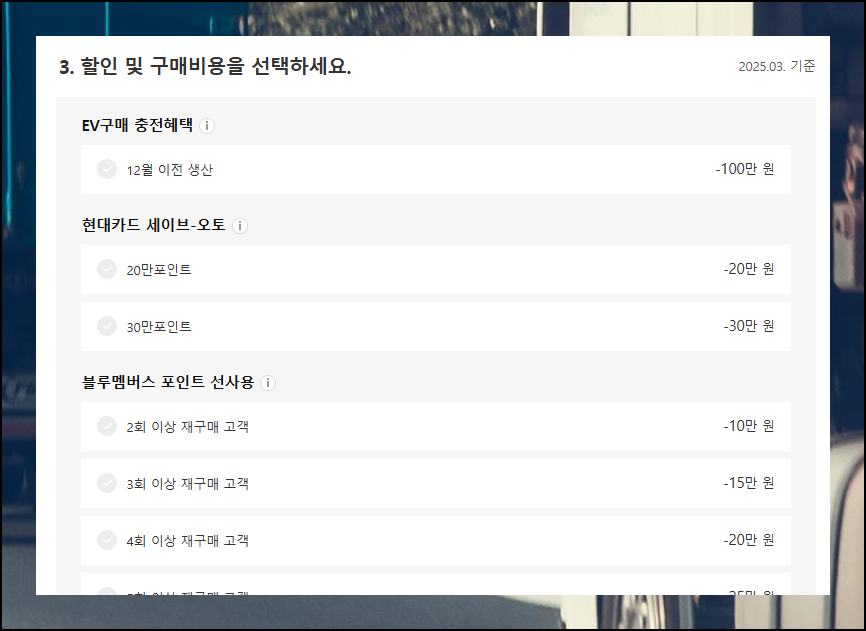Click the -10만 원 discount amount
Screen dimensions: 866x631
tap(749, 426)
